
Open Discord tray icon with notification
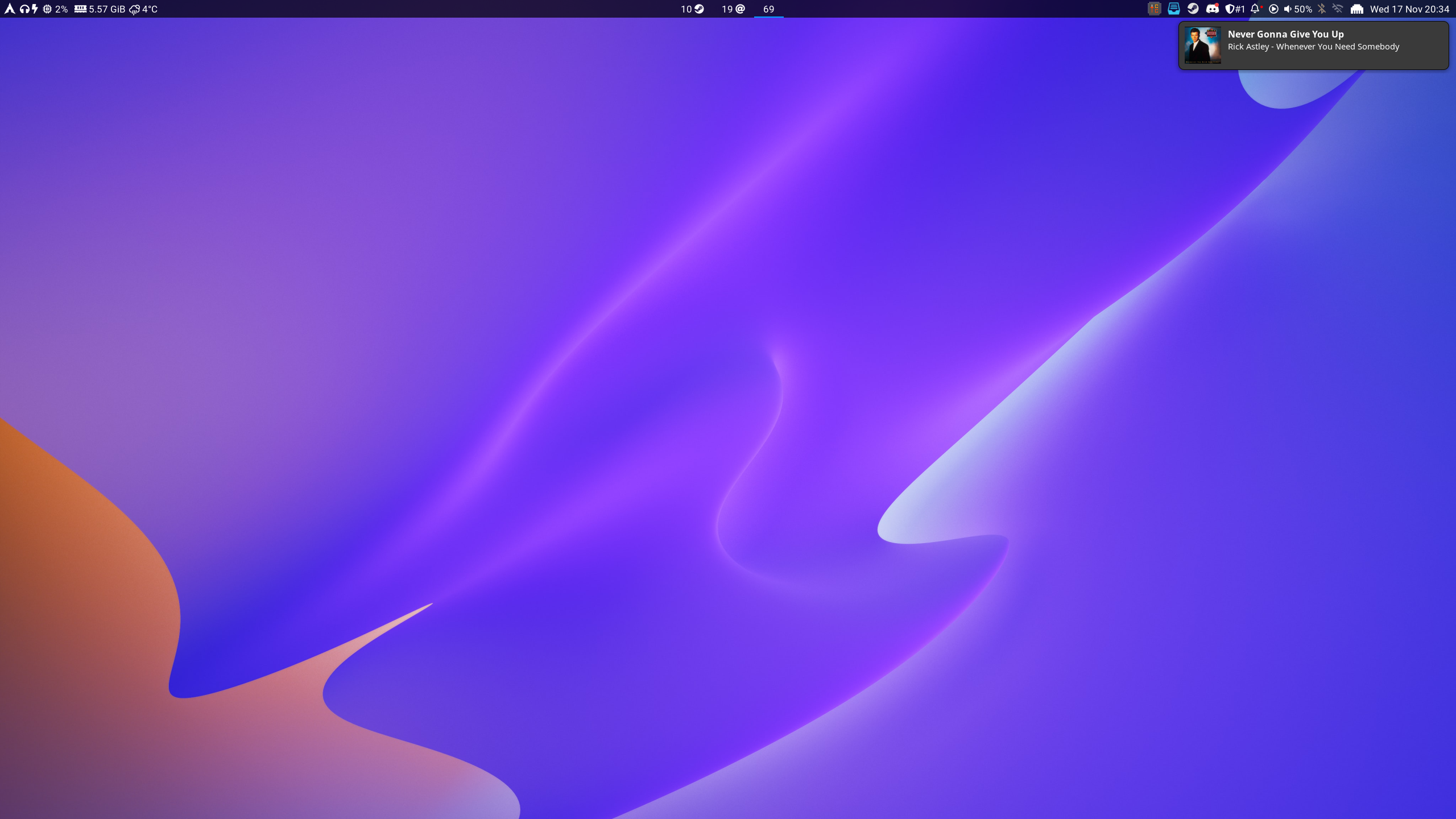[x=1212, y=9]
